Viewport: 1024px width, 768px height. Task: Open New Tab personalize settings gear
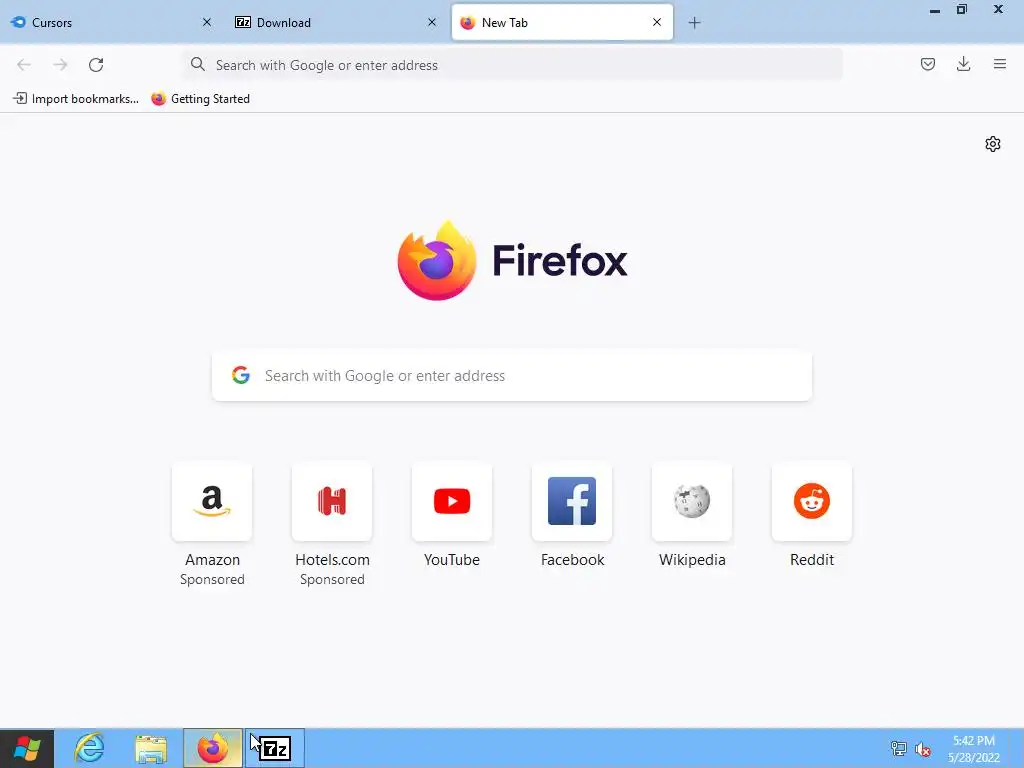pyautogui.click(x=993, y=144)
